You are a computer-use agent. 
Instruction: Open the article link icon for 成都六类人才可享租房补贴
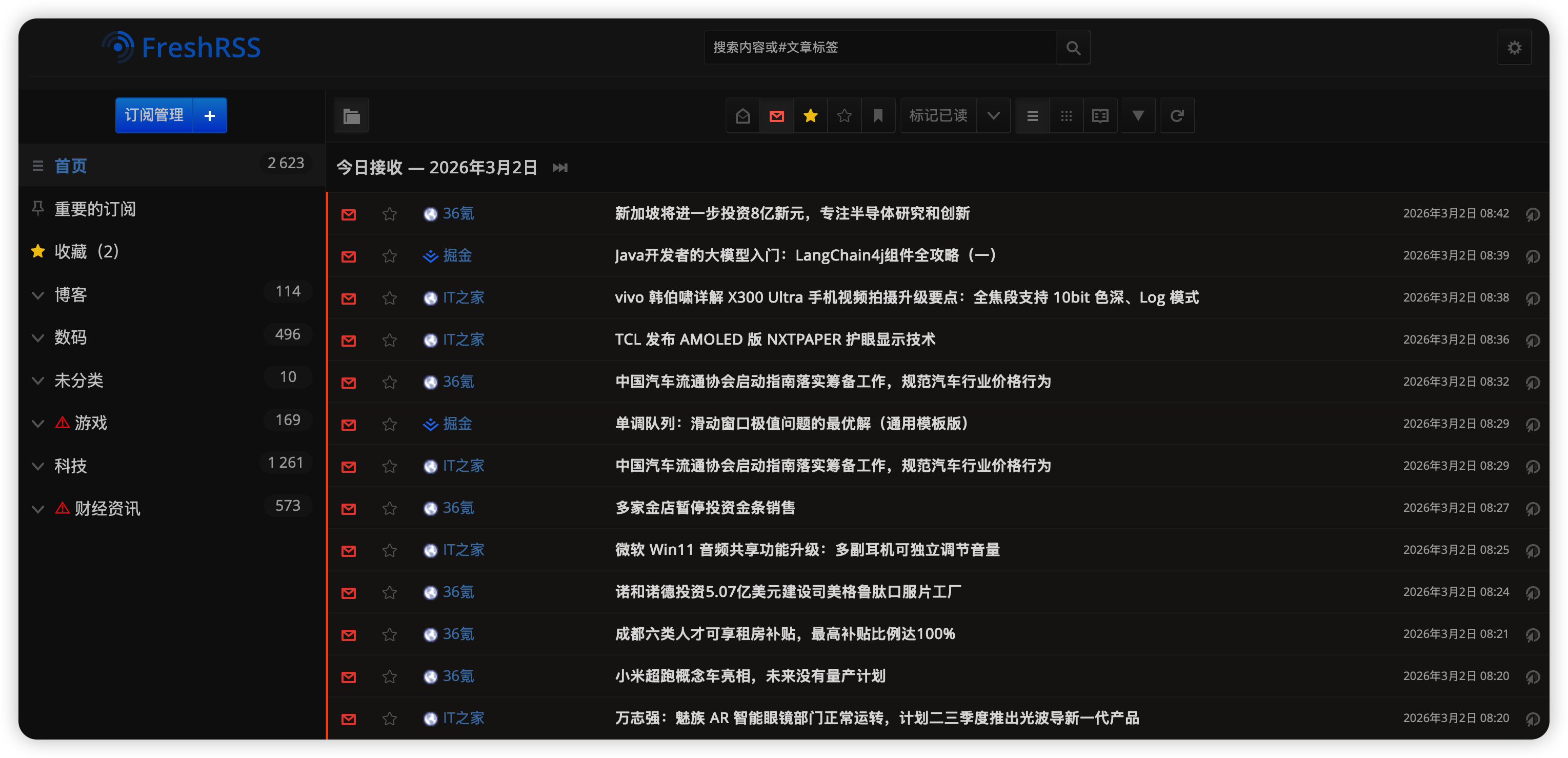coord(1533,634)
